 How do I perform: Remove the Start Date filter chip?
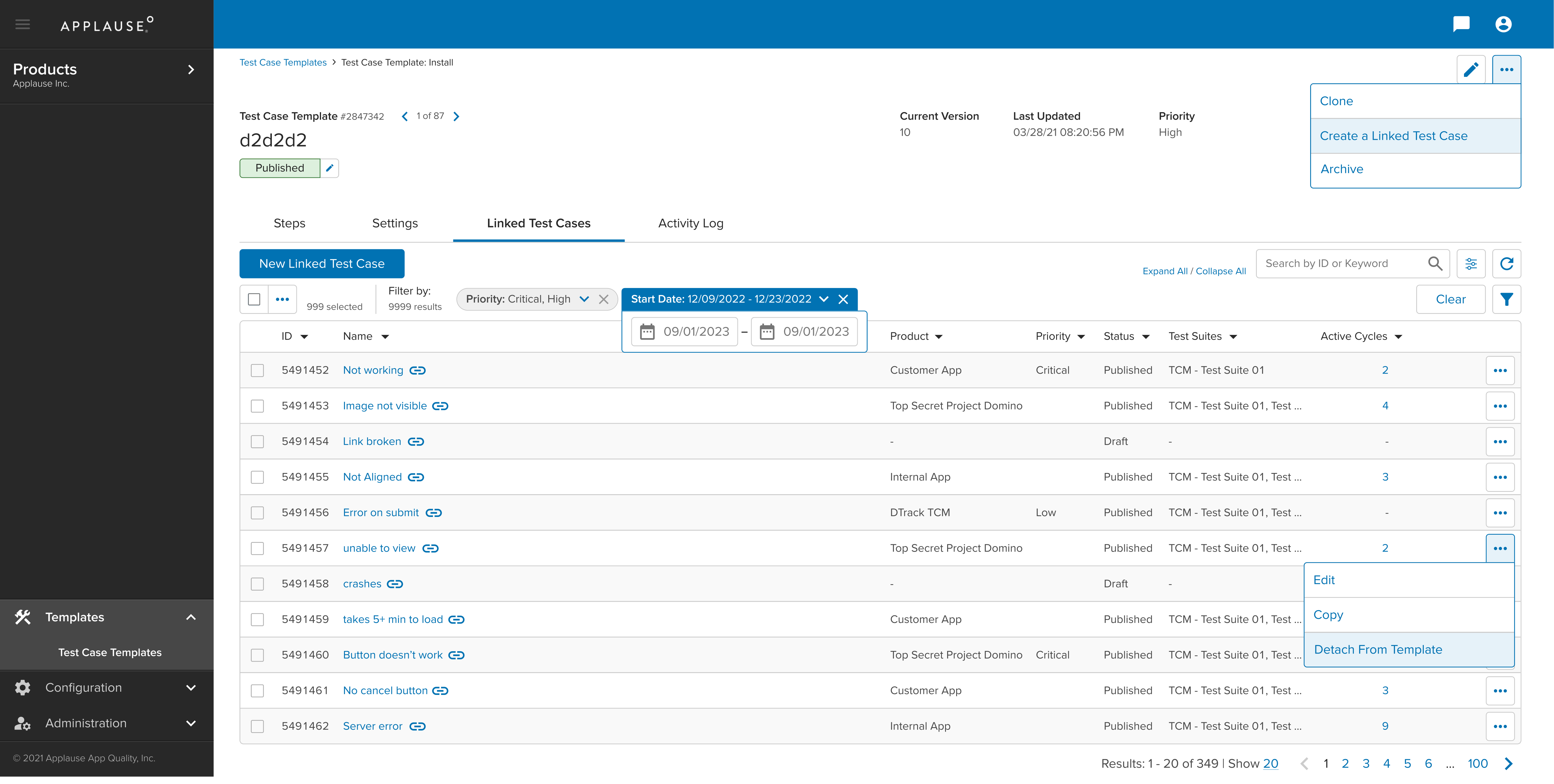click(x=843, y=299)
